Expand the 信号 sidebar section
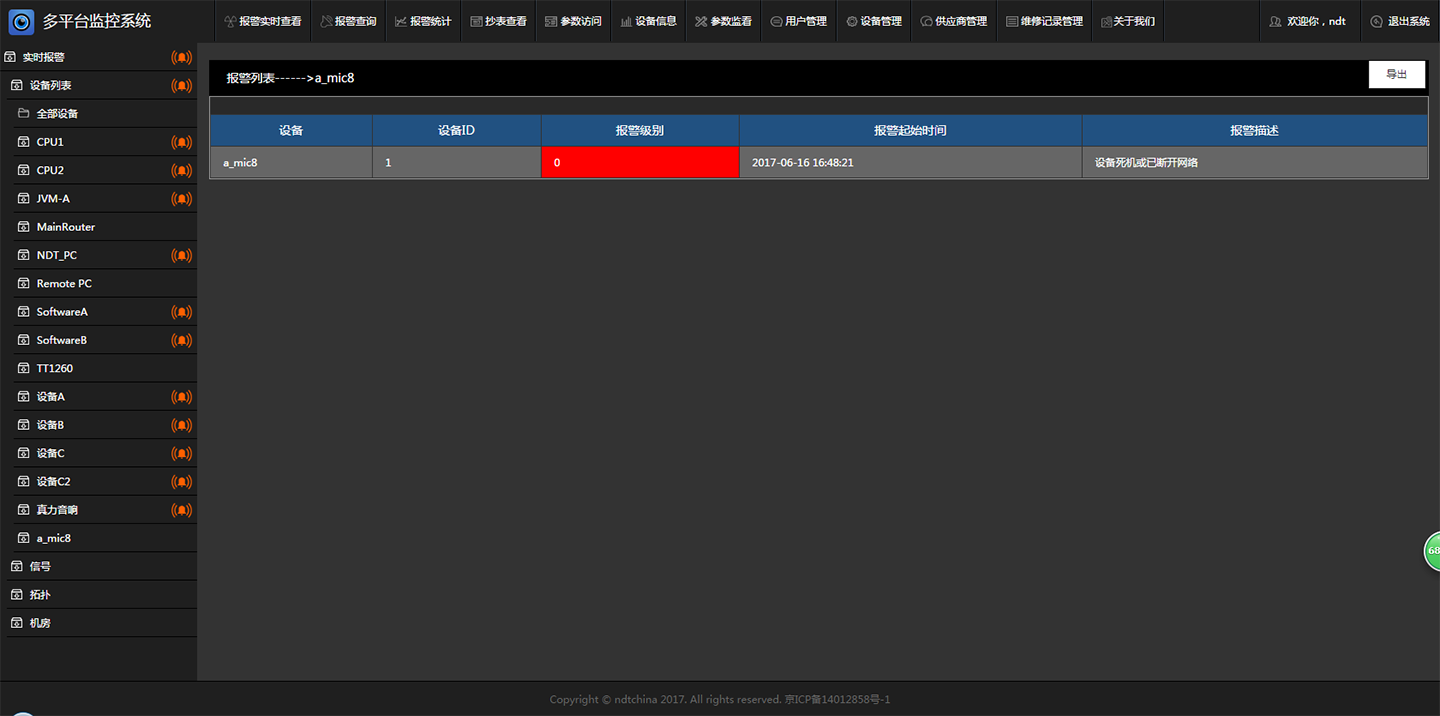The width and height of the screenshot is (1440, 716). 40,566
